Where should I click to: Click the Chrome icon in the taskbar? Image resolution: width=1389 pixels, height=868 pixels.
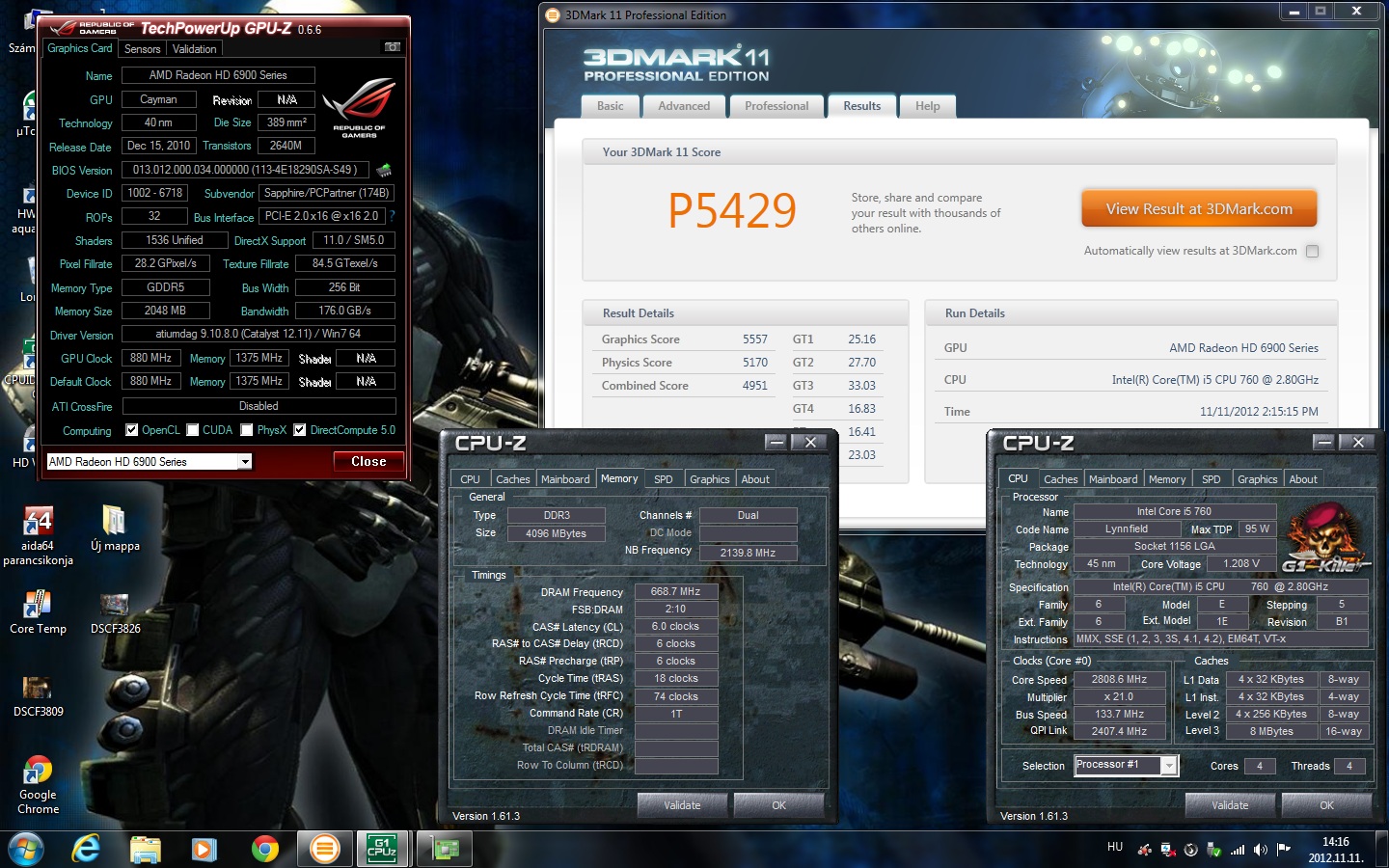tap(264, 850)
